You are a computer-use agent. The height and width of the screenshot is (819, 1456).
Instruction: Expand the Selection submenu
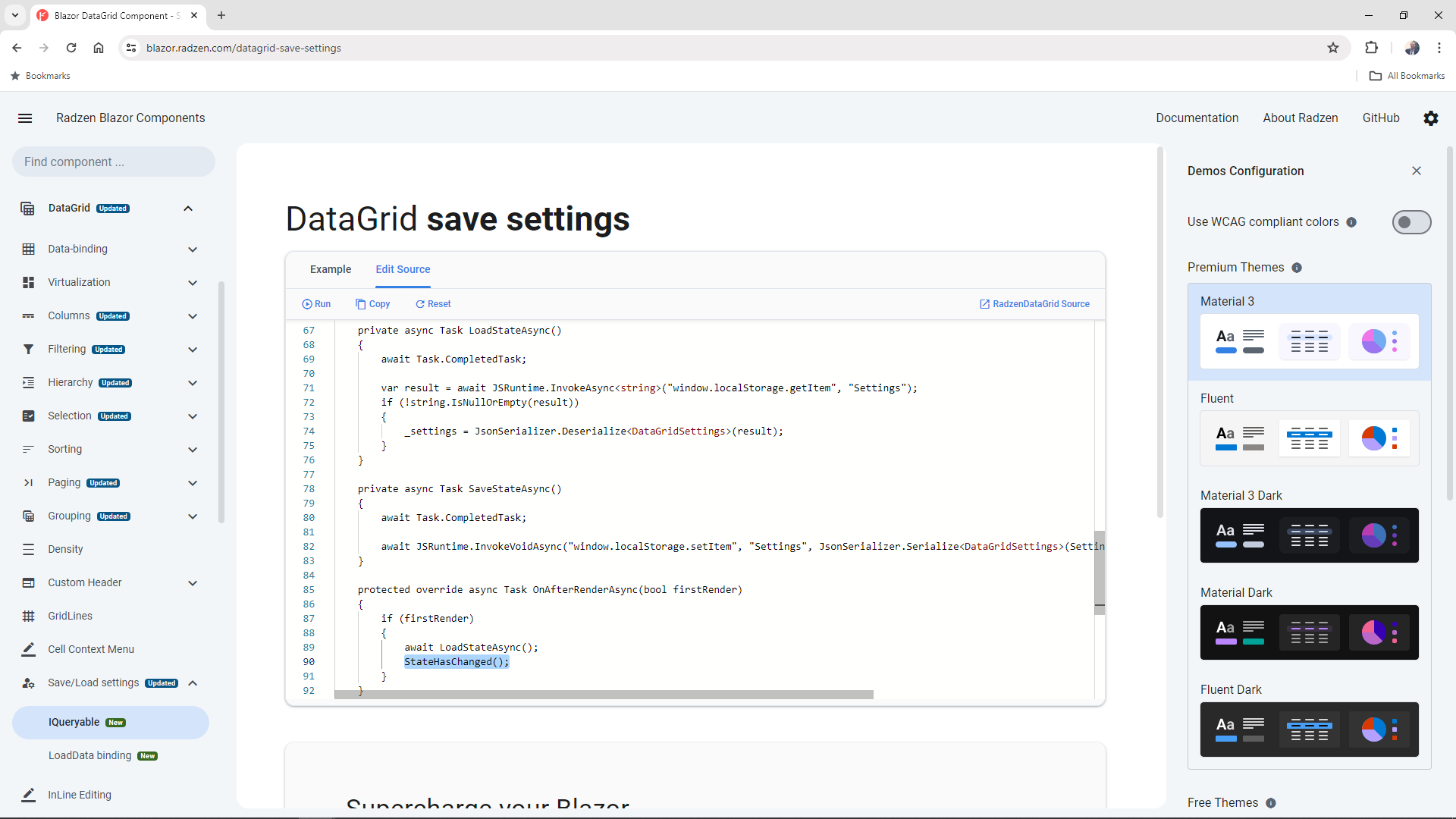(193, 416)
